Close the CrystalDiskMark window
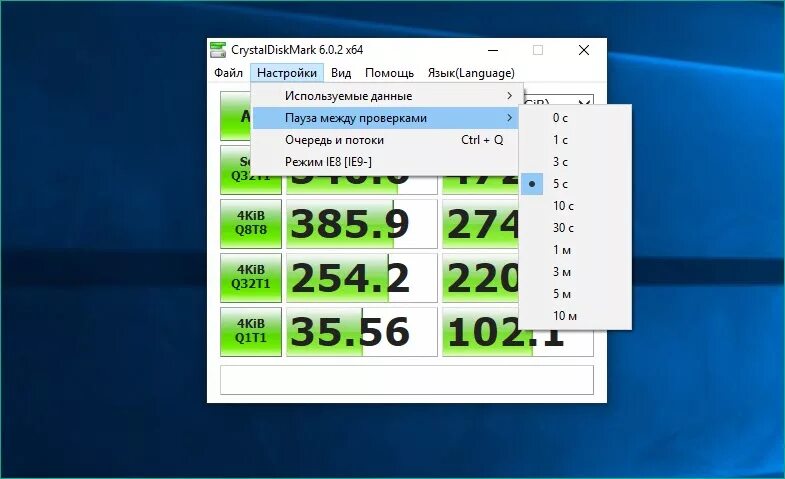Screen dimensions: 785x479 click(584, 50)
